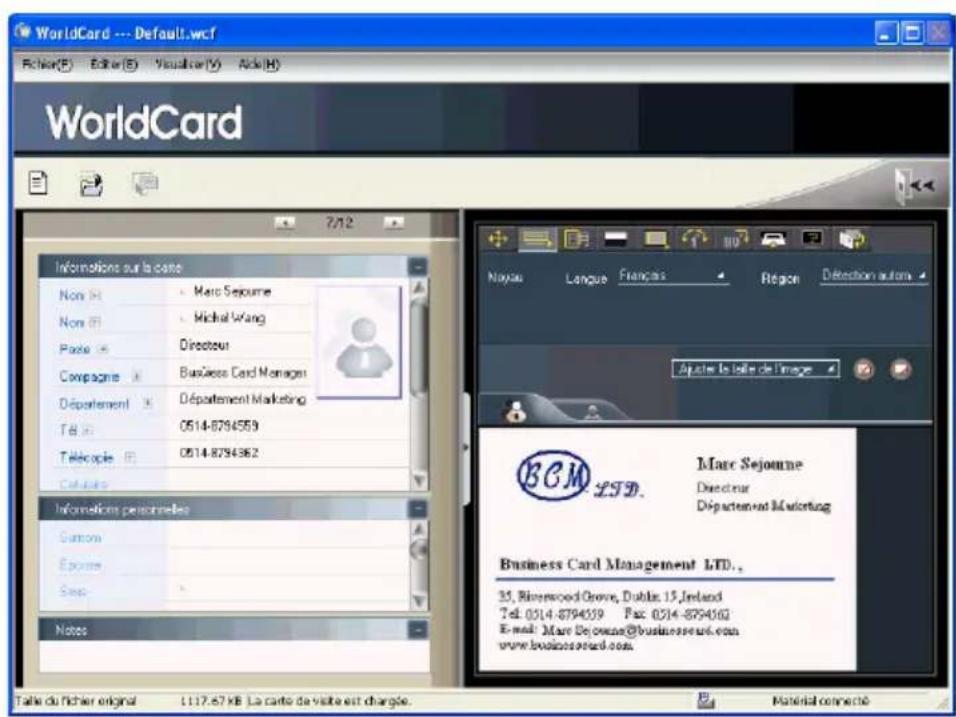Click the yellow rectangle crop tool icon
Viewport: 956px width, 717px height.
[656, 240]
